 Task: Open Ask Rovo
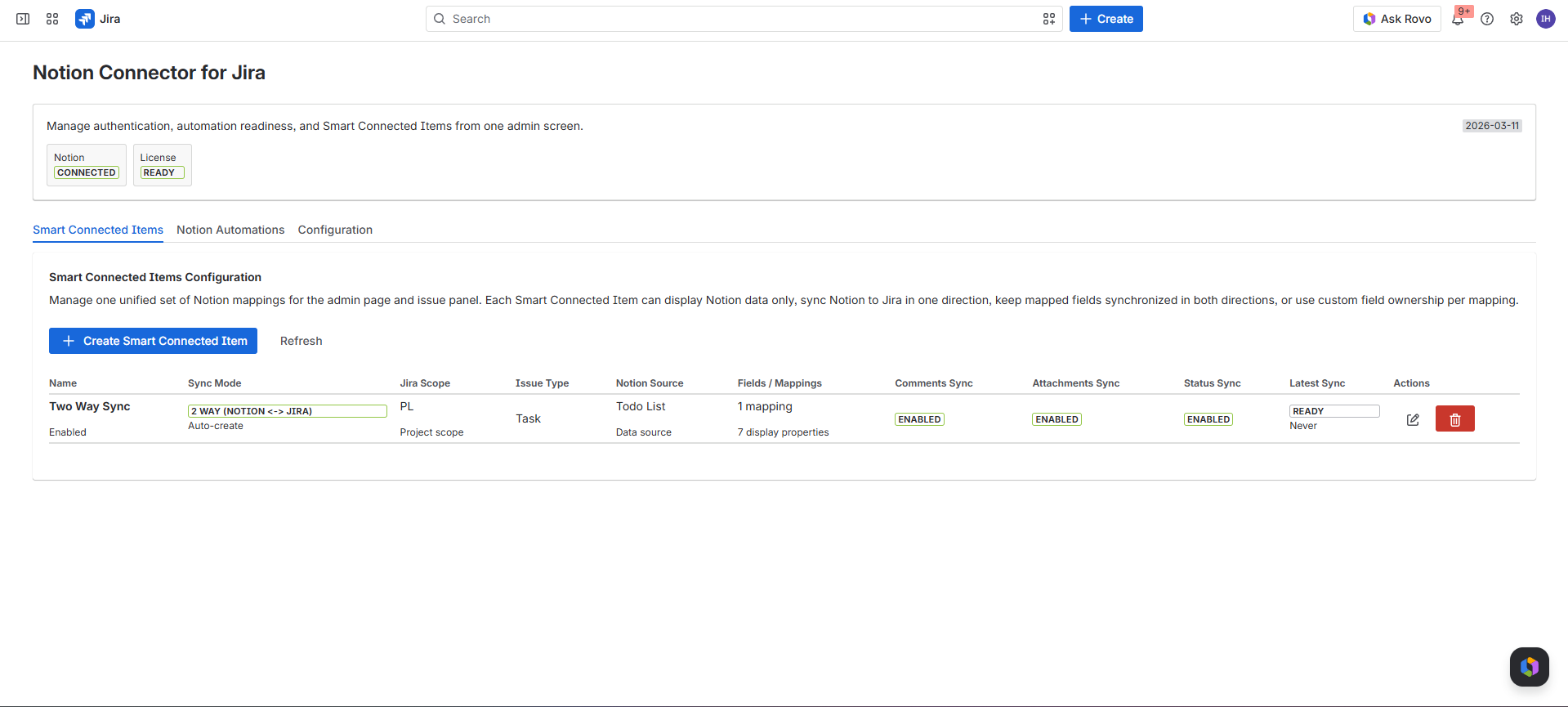(1397, 19)
